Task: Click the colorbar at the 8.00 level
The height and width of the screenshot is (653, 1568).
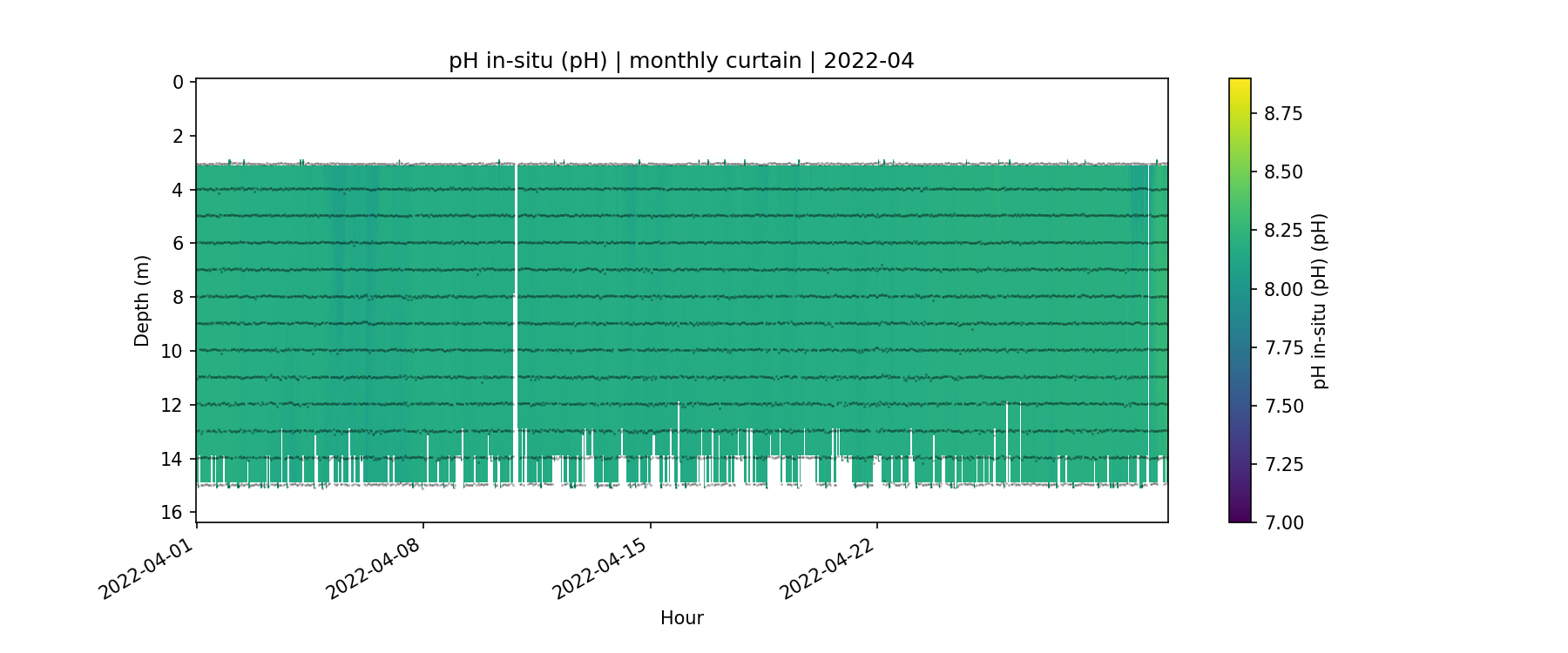Action: click(x=1240, y=289)
